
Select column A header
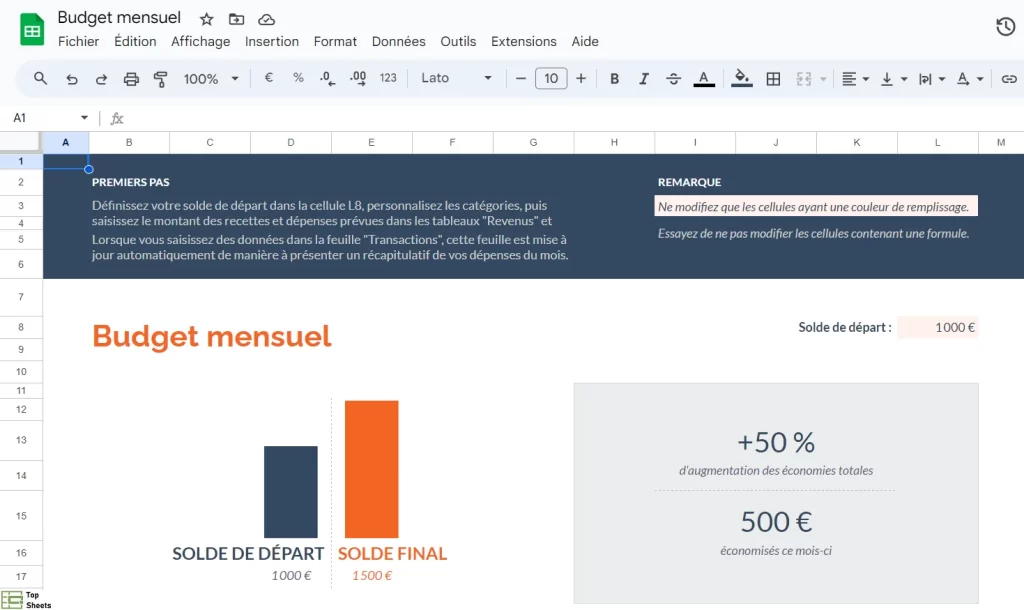point(65,142)
